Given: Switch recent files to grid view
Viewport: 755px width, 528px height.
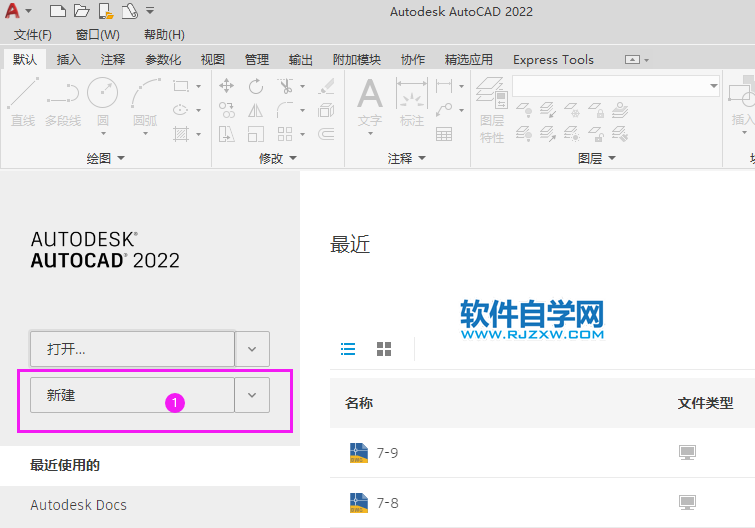Looking at the screenshot, I should tap(384, 349).
